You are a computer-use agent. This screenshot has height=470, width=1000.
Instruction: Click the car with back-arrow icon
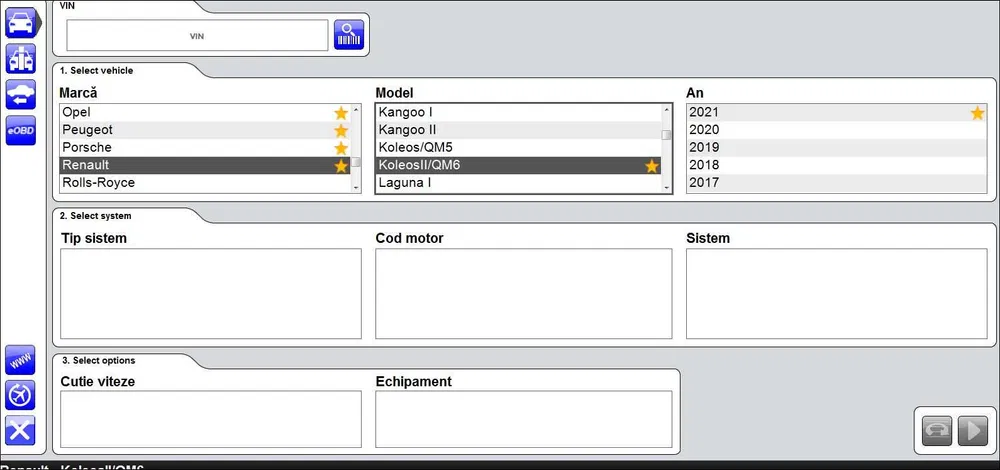[x=21, y=94]
